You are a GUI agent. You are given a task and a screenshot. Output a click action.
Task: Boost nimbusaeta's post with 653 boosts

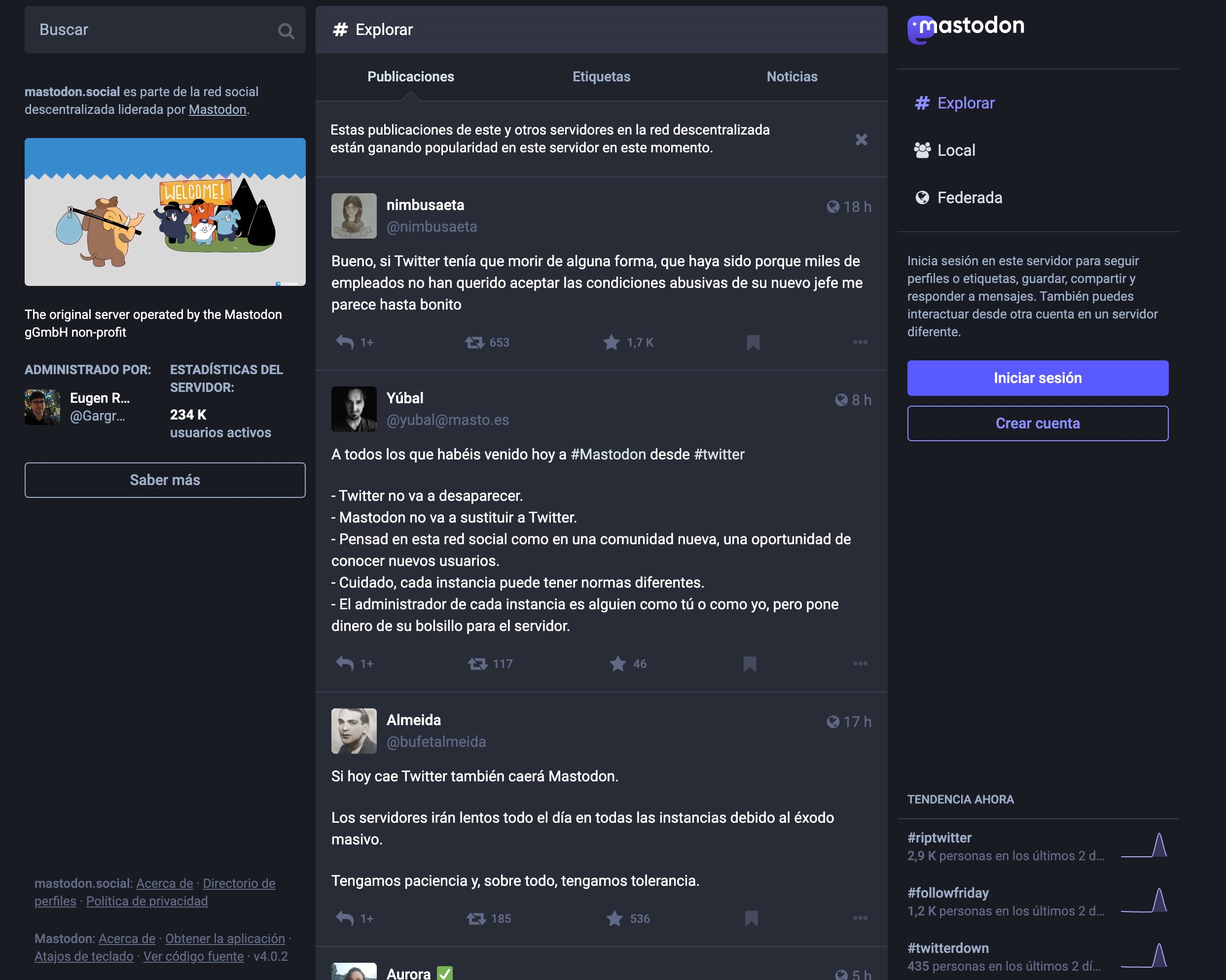[475, 342]
